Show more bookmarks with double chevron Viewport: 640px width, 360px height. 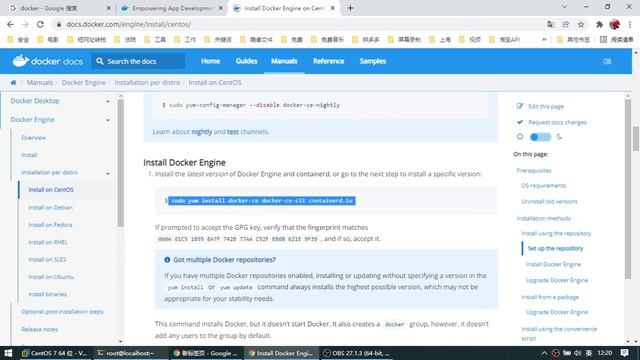pyautogui.click(x=544, y=40)
